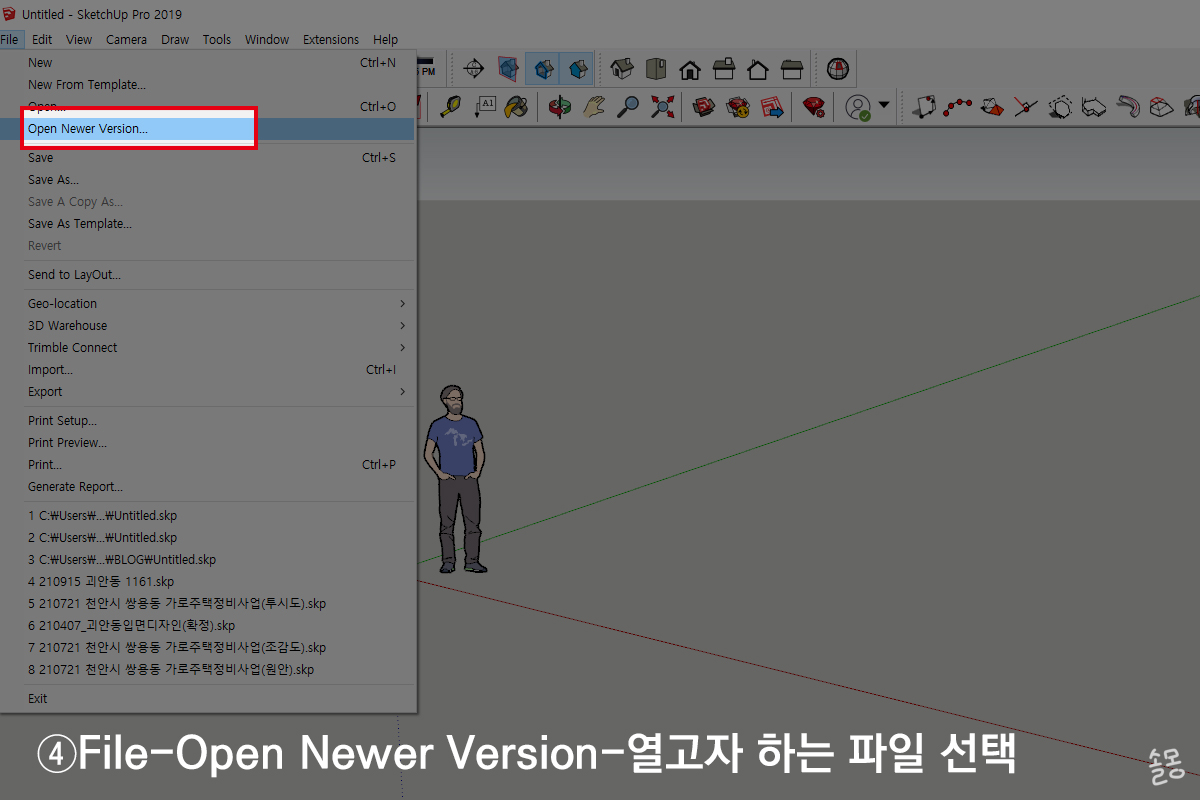This screenshot has width=1200, height=800.
Task: Open recent file 6 210407_괴안동입면디자인(확정).skp
Action: click(x=208, y=625)
